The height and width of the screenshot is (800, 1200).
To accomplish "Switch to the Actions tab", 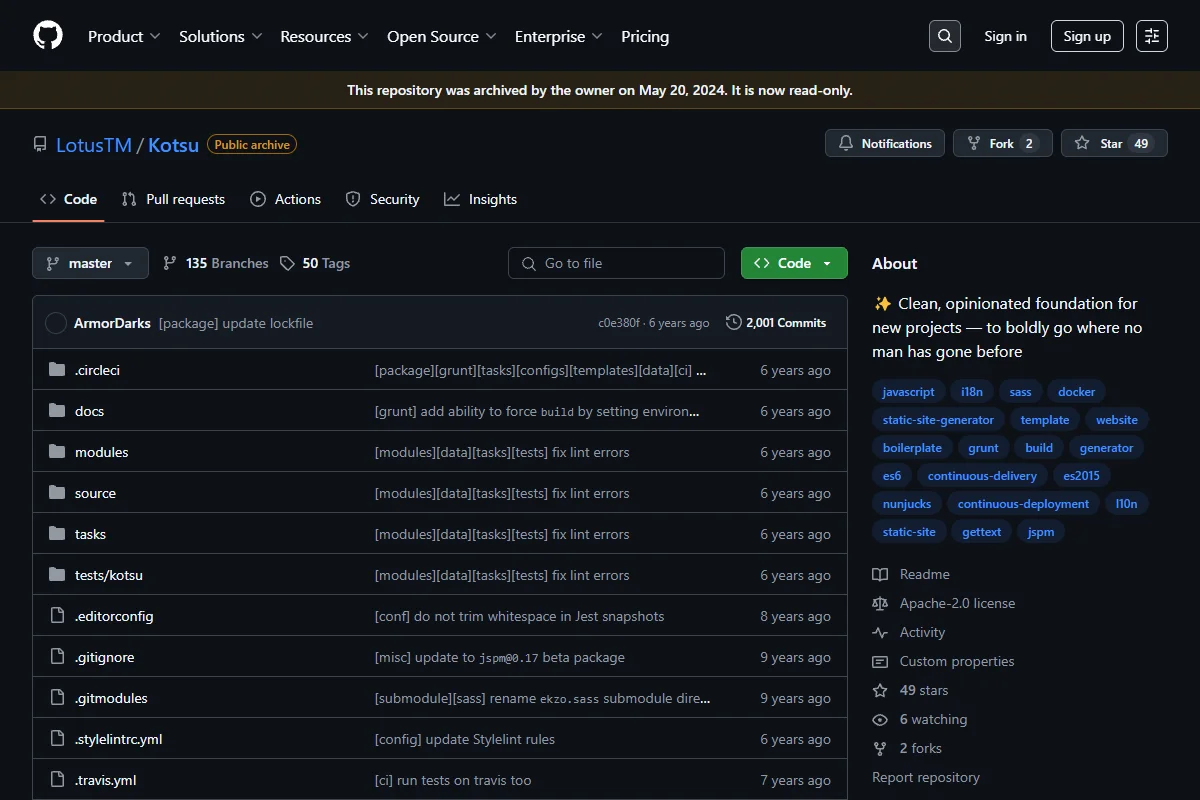I will (286, 199).
